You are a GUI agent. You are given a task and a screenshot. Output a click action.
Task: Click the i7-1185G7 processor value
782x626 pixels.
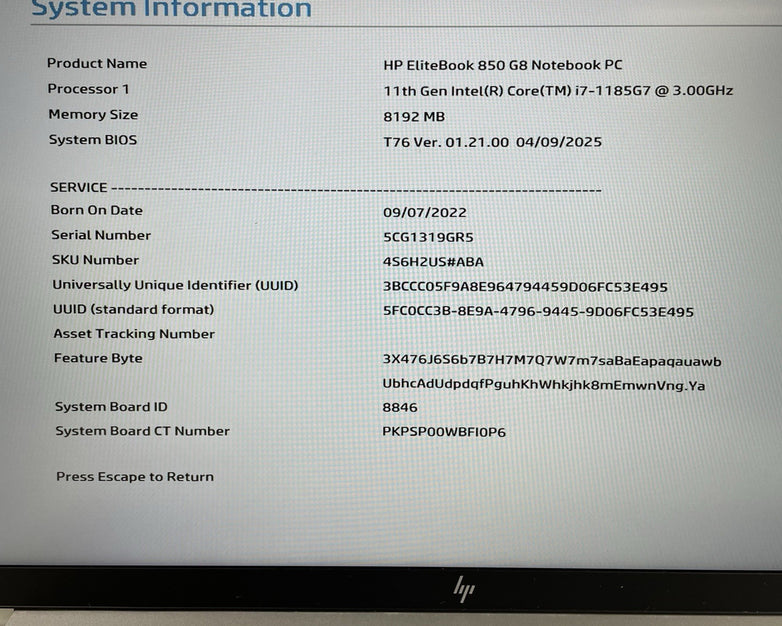click(x=558, y=91)
